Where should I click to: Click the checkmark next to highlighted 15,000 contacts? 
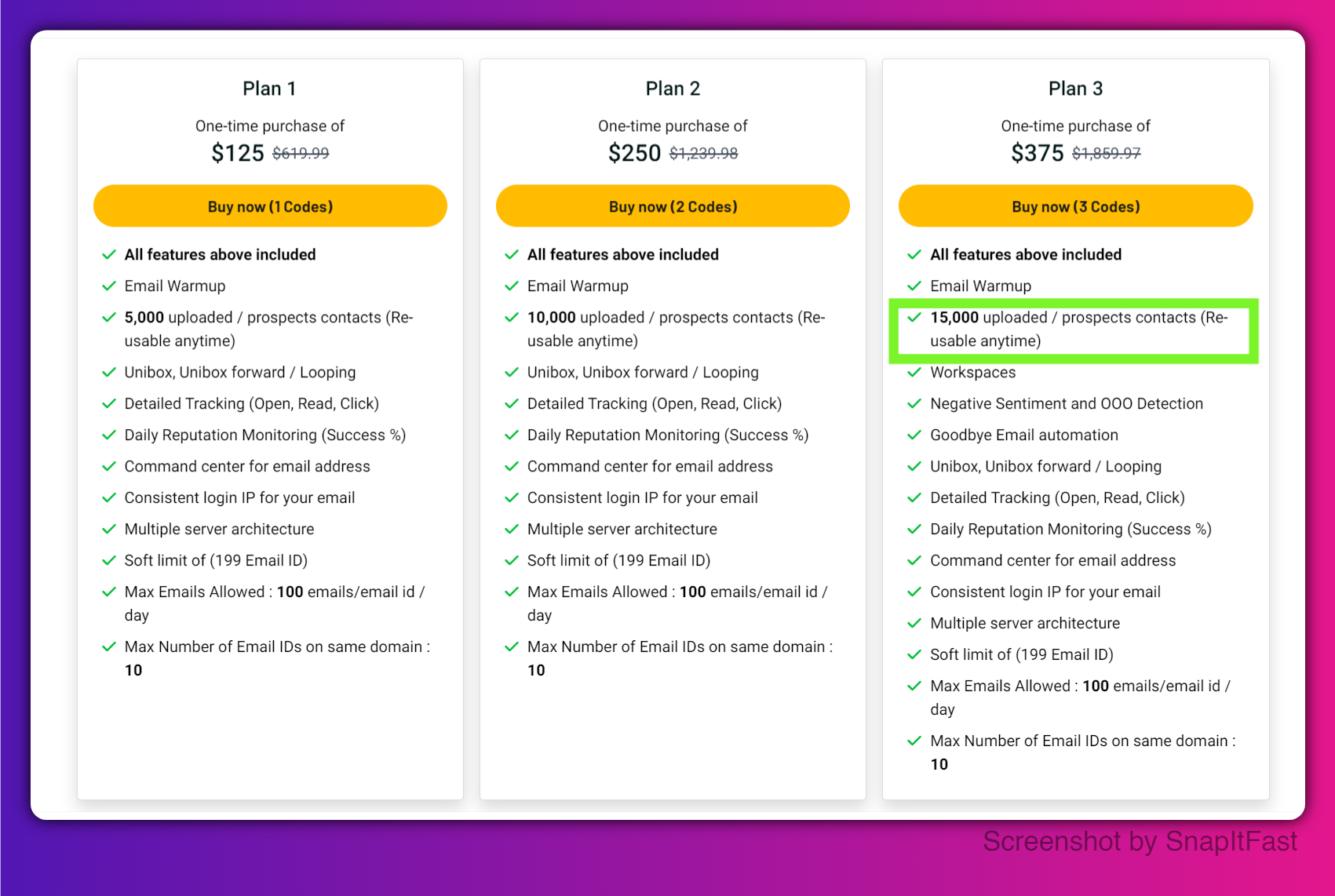[x=914, y=317]
